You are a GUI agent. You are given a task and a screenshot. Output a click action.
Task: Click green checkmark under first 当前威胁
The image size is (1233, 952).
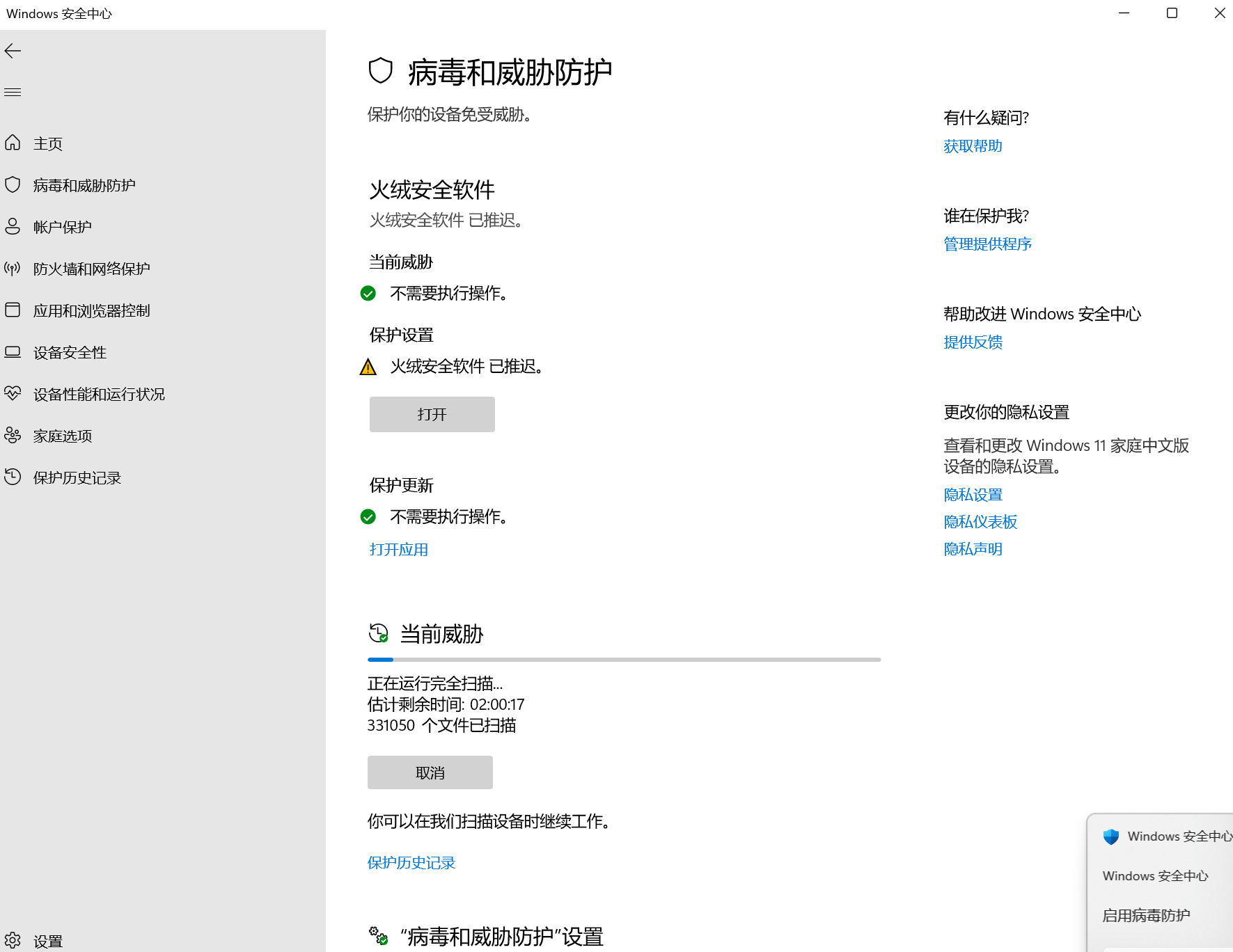[368, 294]
